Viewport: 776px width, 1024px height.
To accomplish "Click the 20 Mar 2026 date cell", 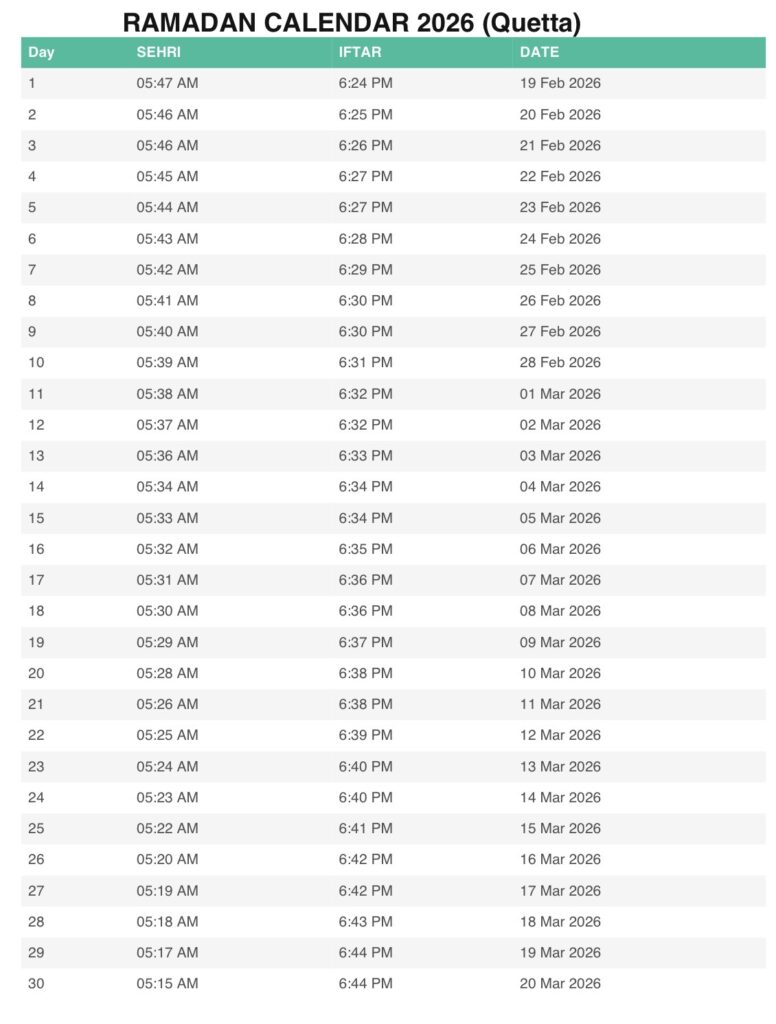I will pos(560,983).
